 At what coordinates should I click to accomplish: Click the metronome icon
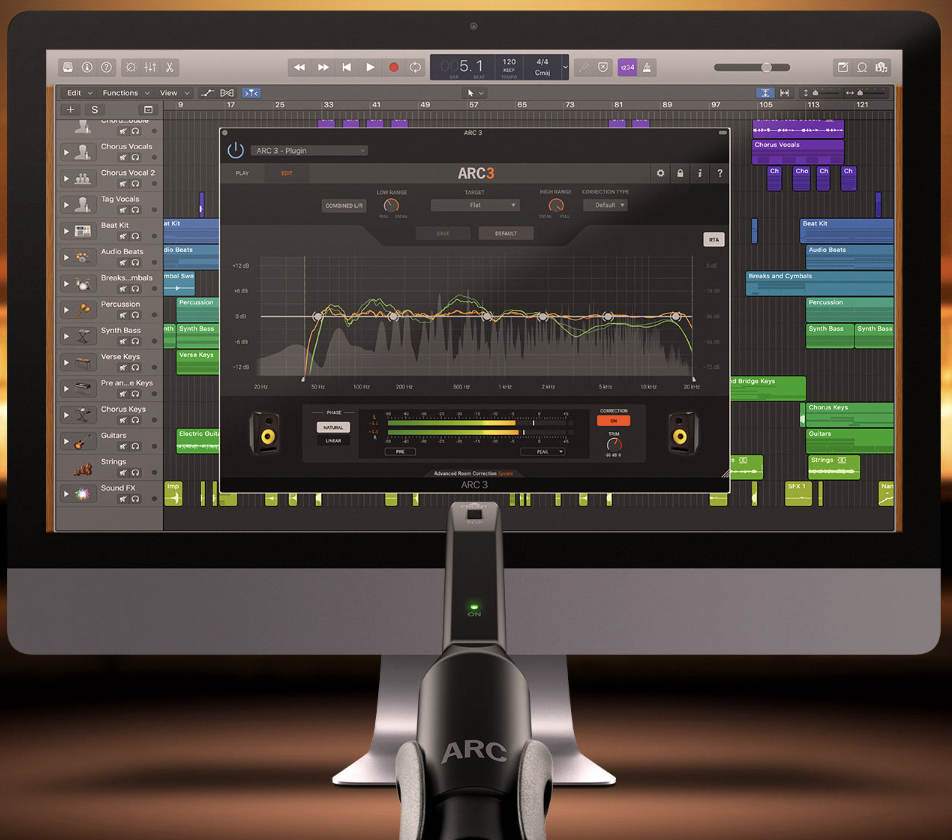647,67
